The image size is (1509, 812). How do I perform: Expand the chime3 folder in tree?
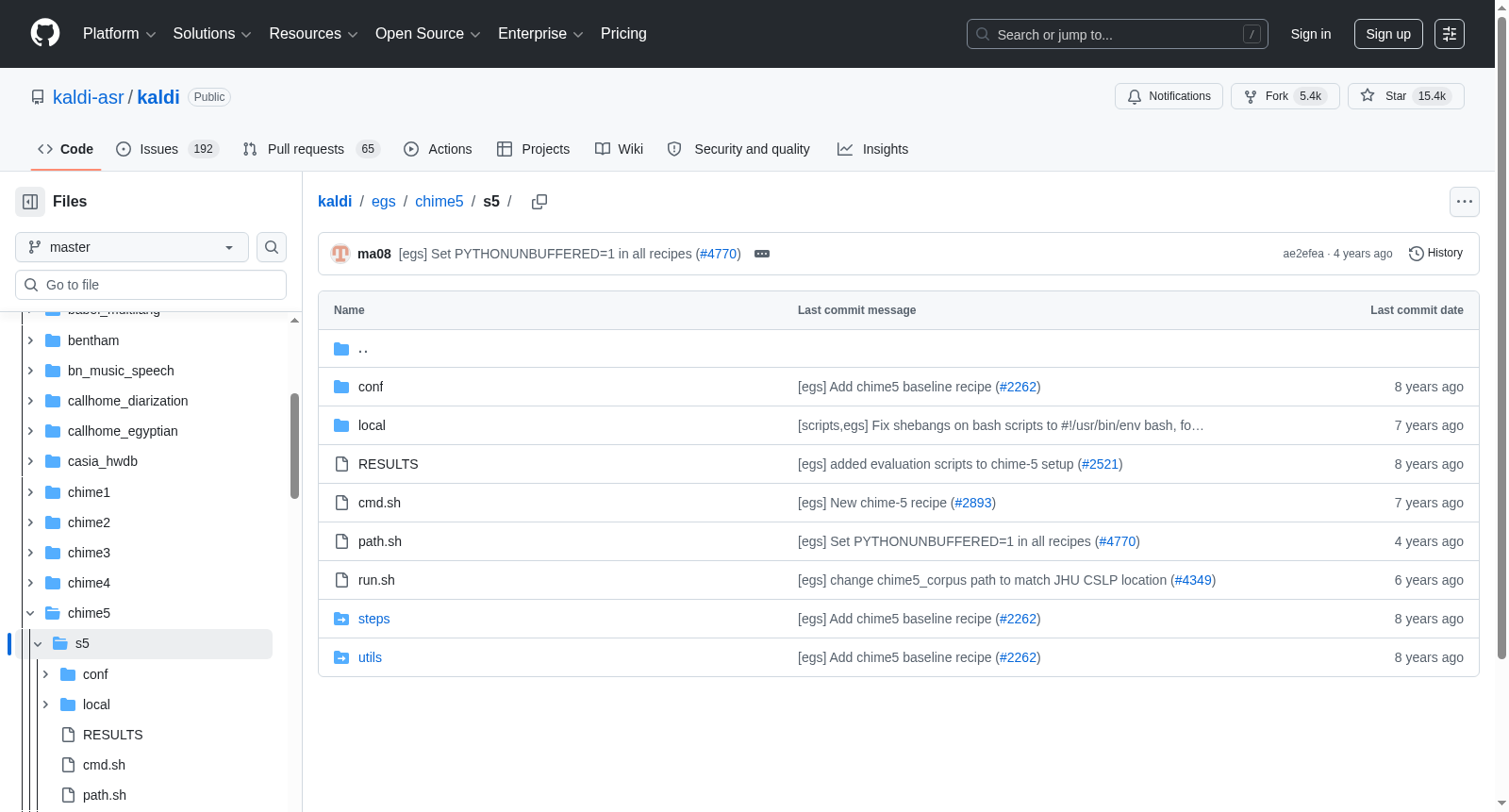point(30,553)
